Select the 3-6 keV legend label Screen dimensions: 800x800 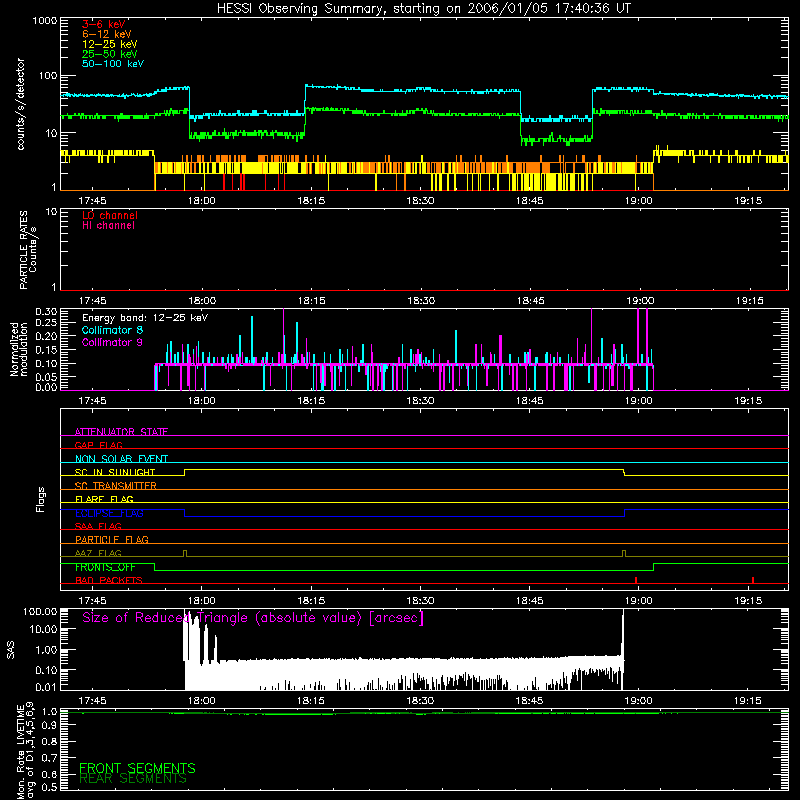coord(104,24)
